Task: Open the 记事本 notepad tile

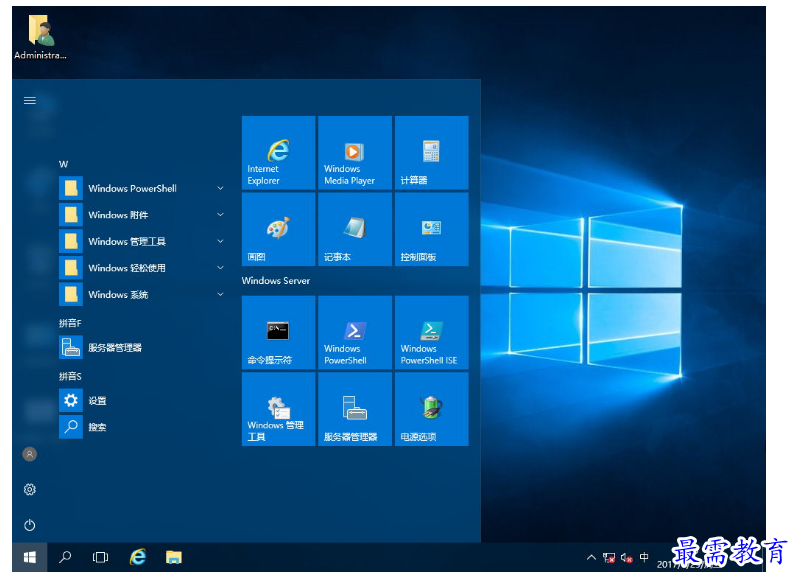Action: click(x=355, y=229)
